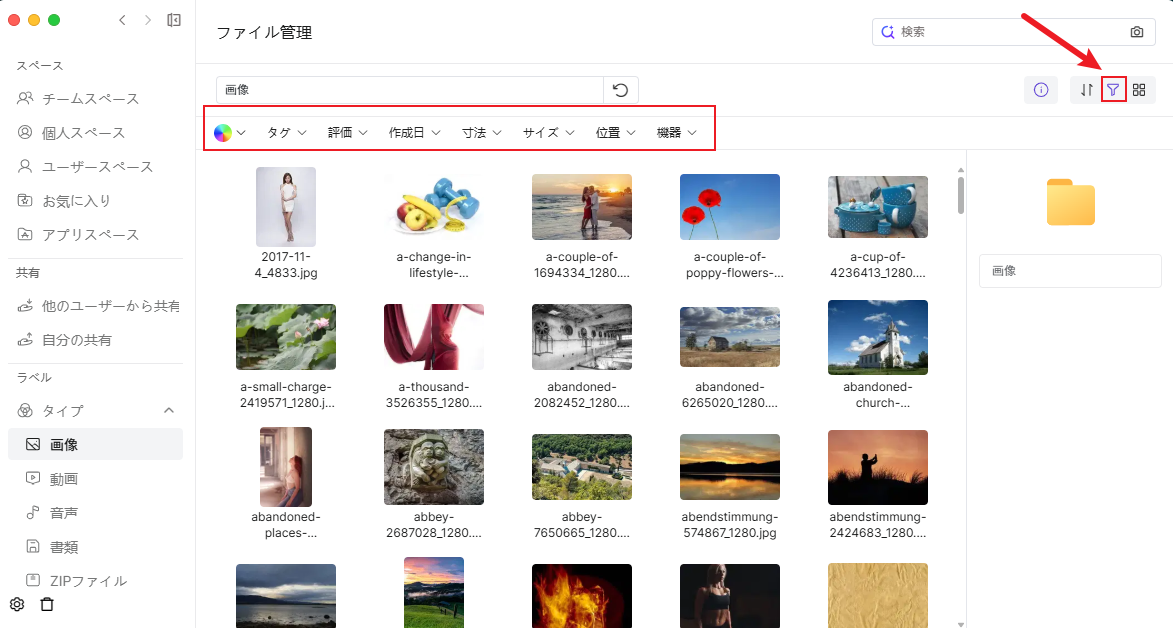
Task: Open the color wheel filter
Action: click(229, 133)
